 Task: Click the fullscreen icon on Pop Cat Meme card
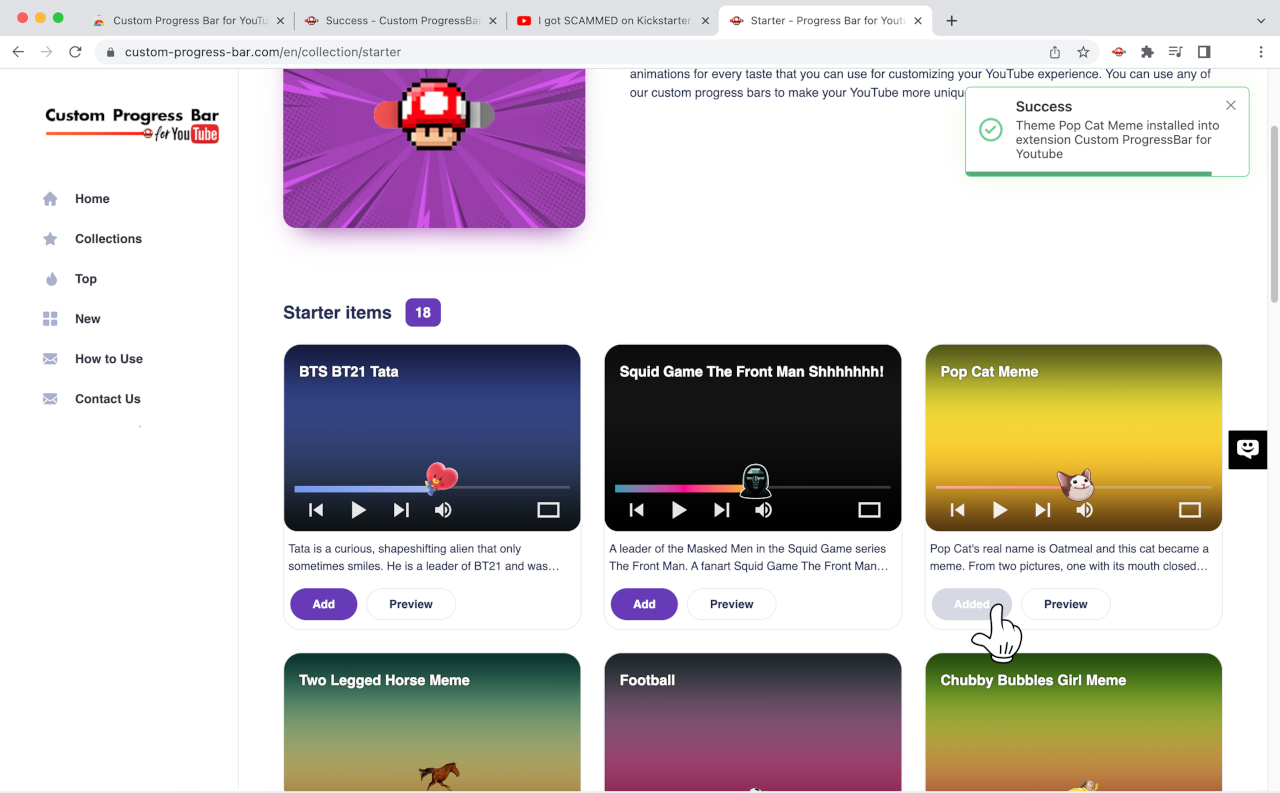click(1190, 510)
